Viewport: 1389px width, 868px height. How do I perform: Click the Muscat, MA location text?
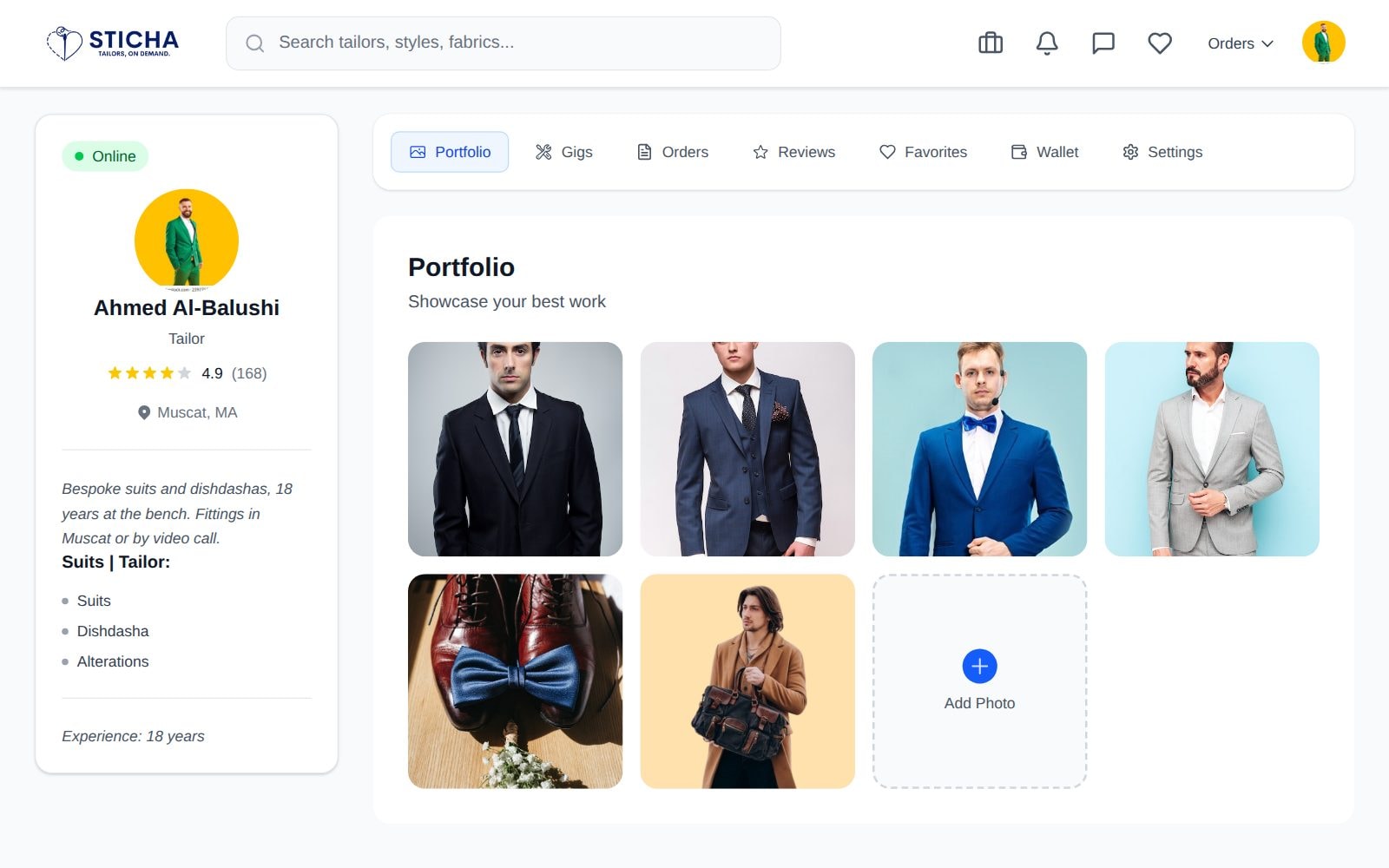click(197, 412)
